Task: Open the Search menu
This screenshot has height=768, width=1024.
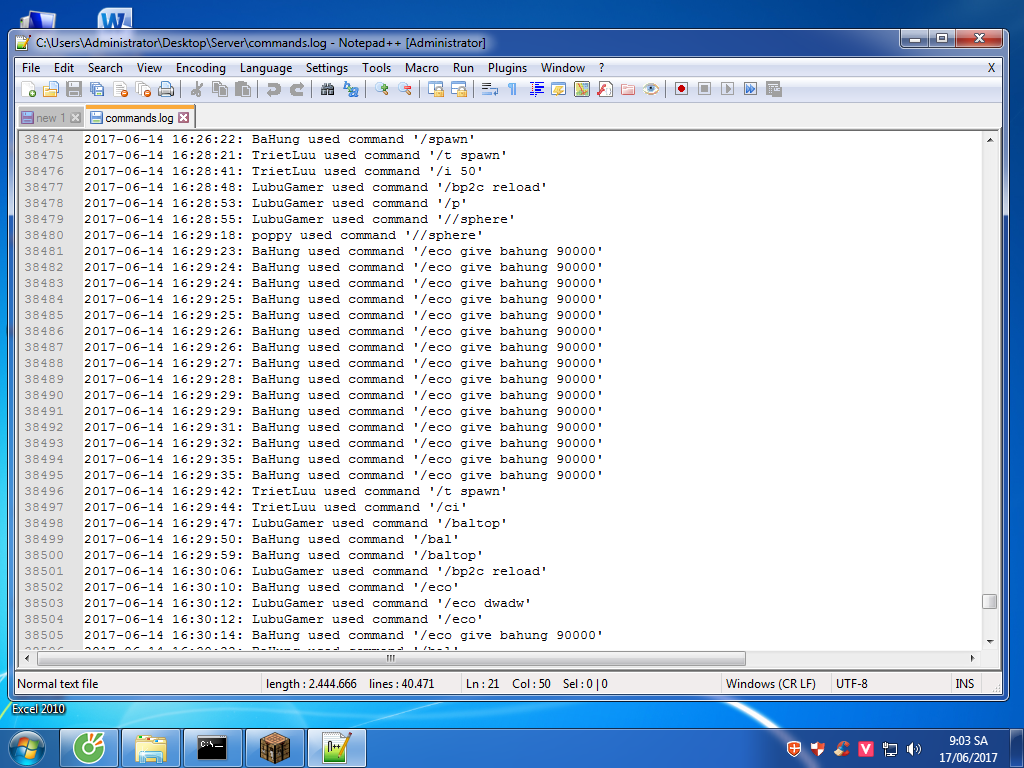Action: (105, 68)
